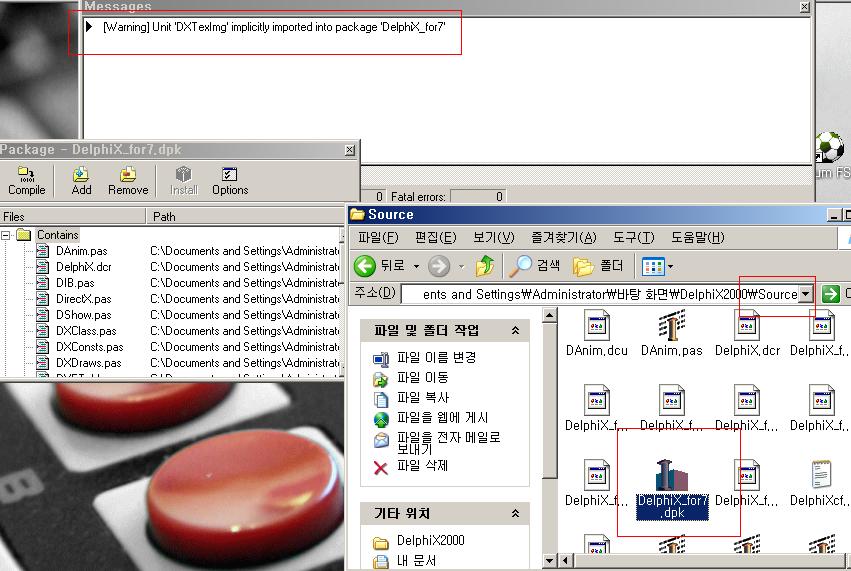Open package Options

tap(229, 181)
